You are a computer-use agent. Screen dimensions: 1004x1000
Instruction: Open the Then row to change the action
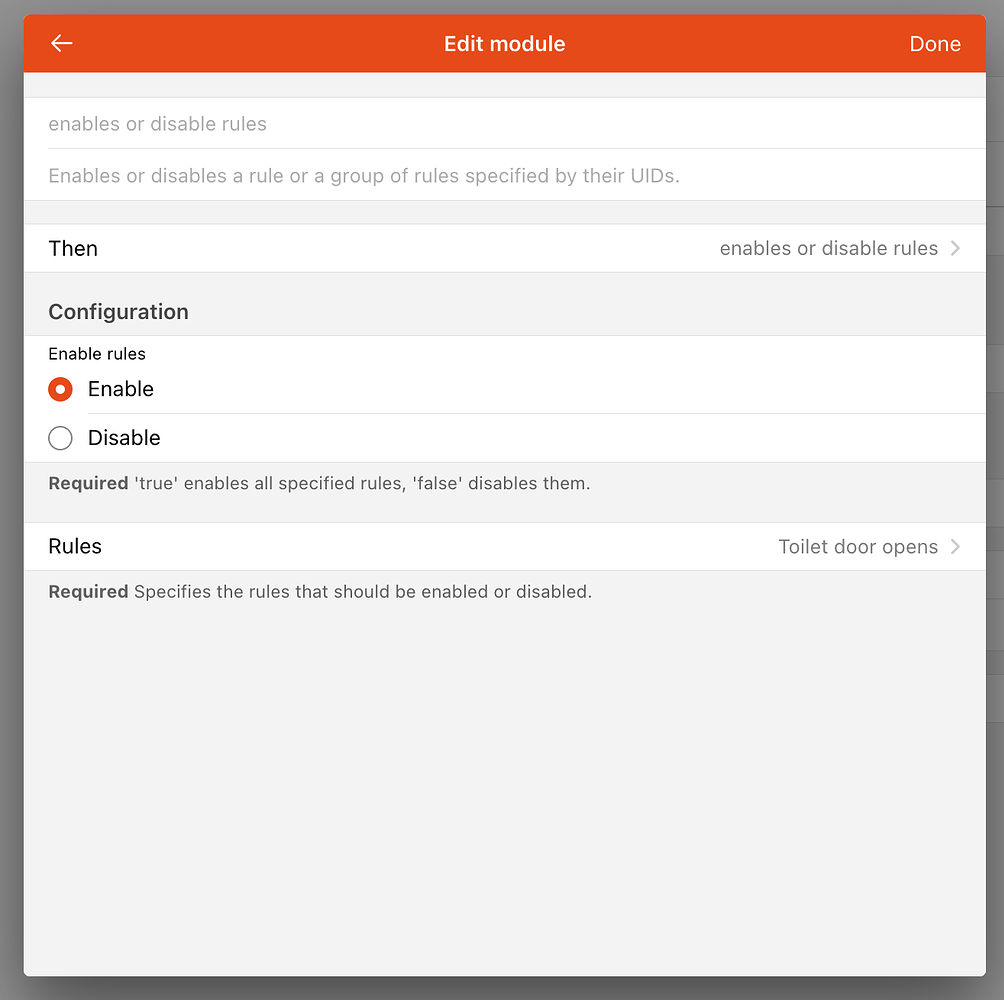pyautogui.click(x=500, y=248)
